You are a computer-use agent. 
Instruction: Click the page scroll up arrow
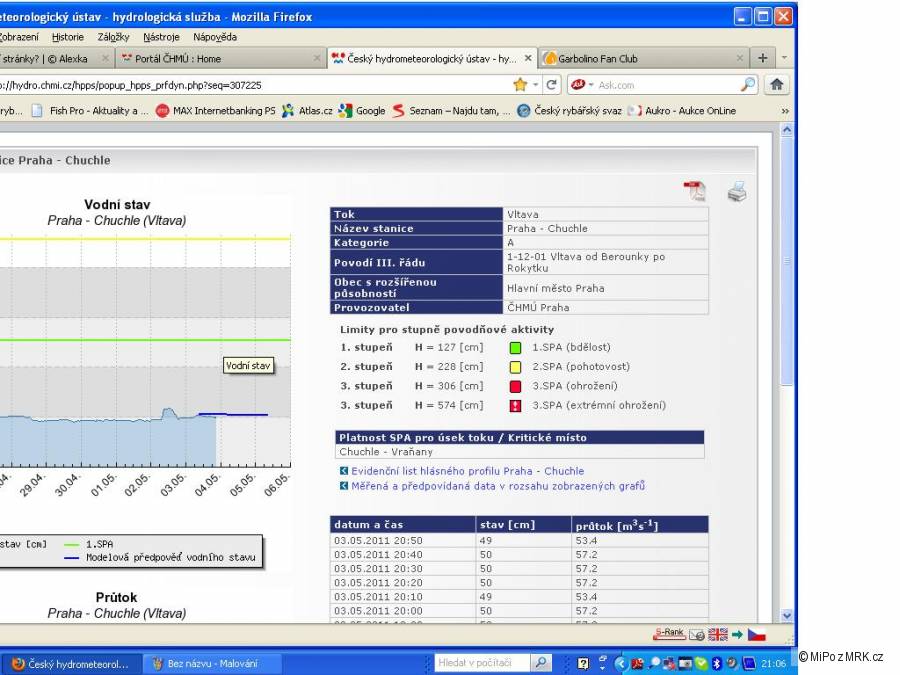(787, 130)
